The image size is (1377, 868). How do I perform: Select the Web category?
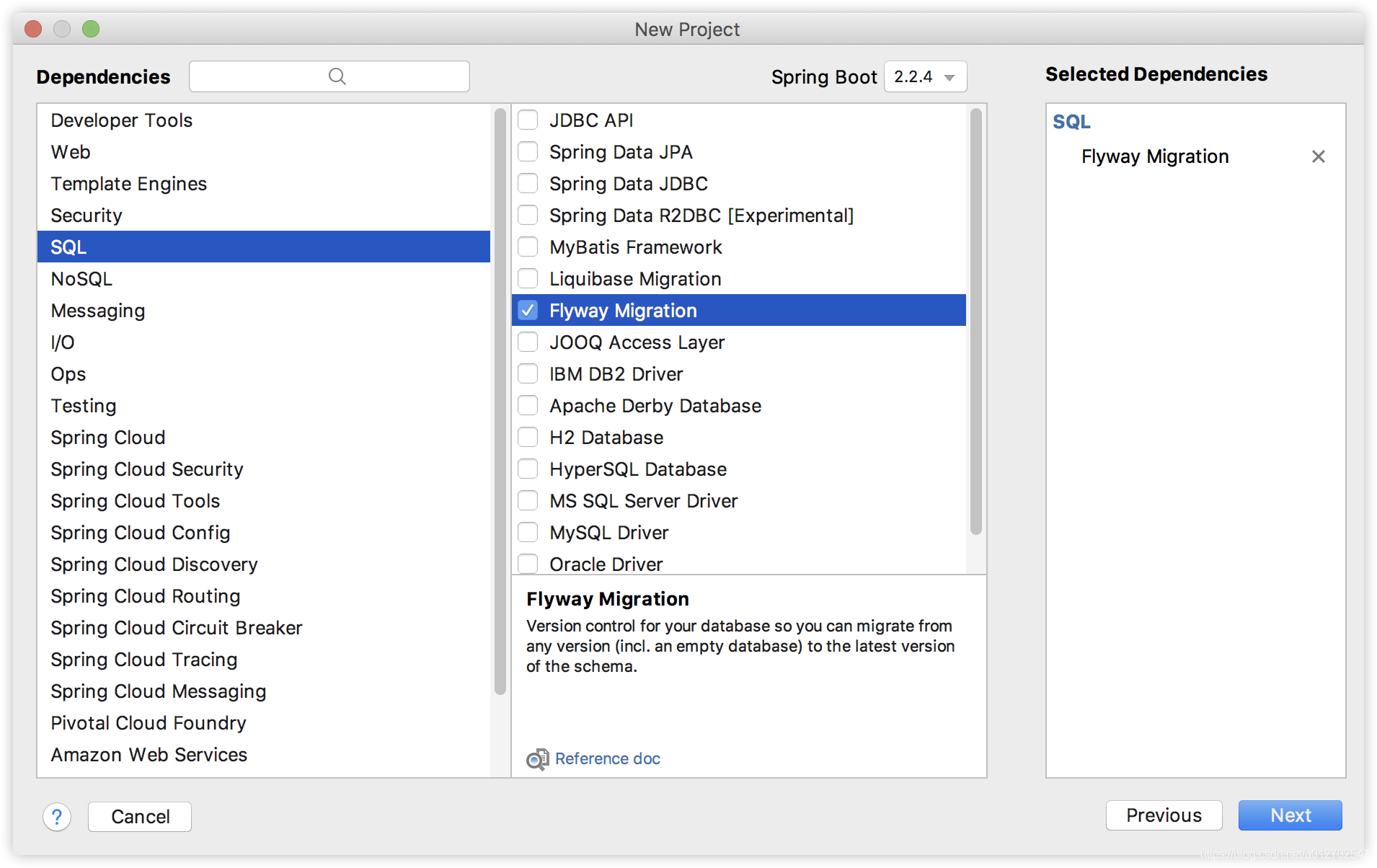[x=70, y=151]
